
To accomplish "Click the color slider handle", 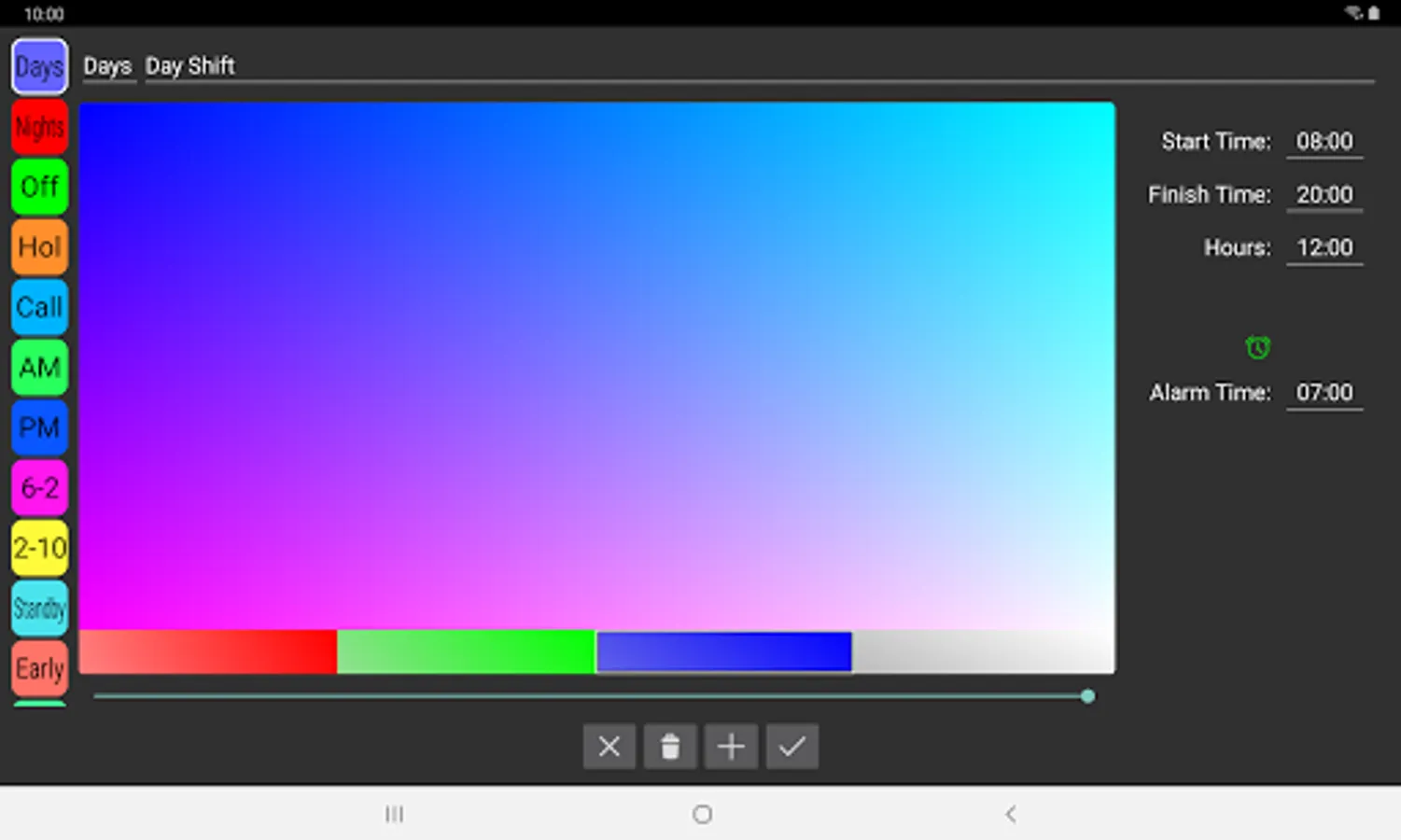I will click(x=1087, y=696).
